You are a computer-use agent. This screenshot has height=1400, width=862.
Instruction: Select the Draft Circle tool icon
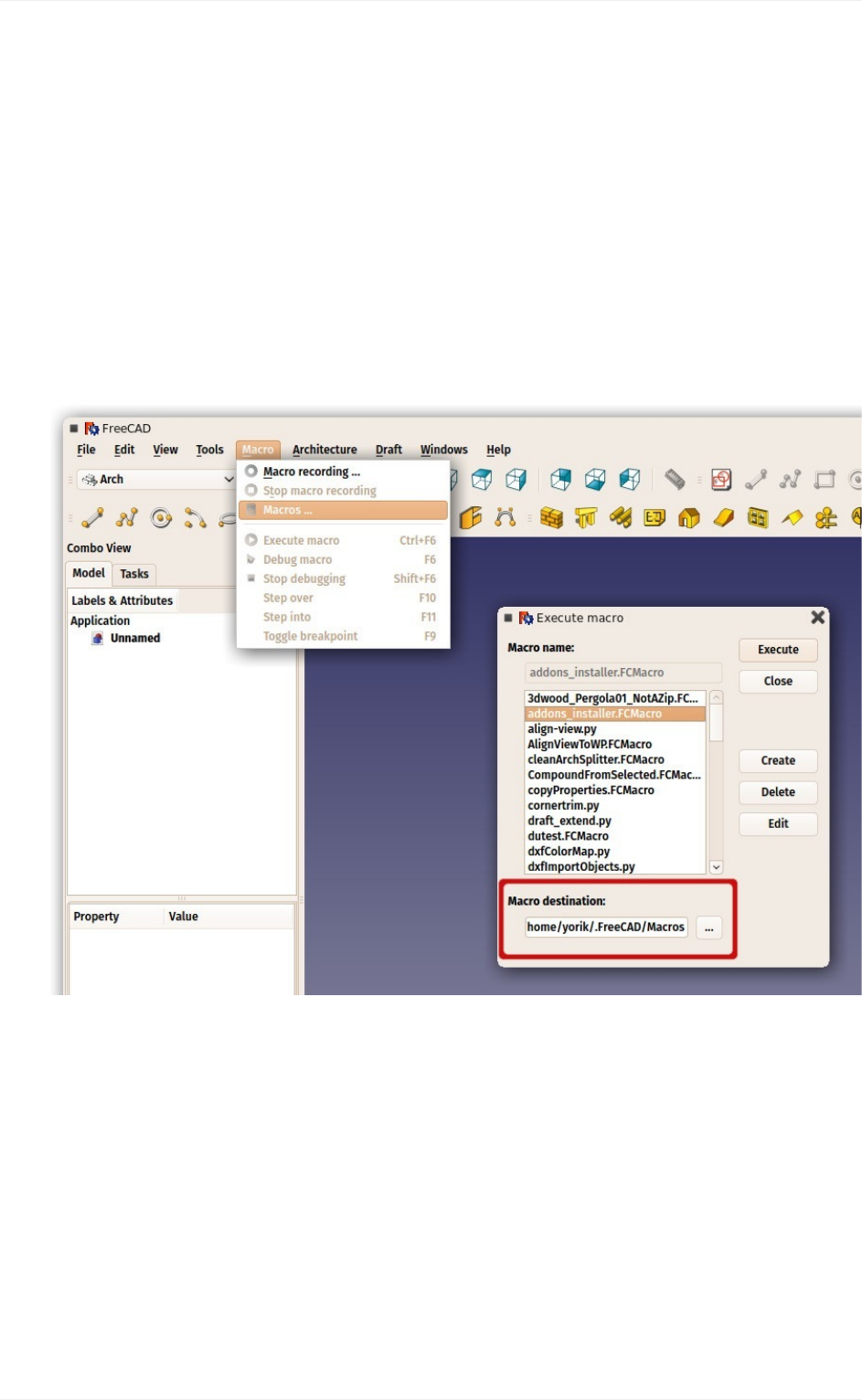pos(162,518)
